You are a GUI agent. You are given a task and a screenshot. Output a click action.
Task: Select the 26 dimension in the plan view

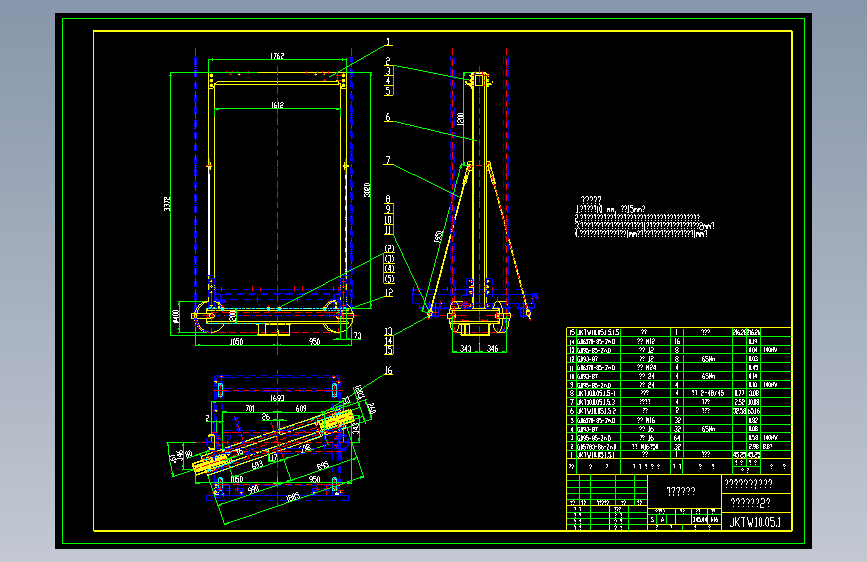pos(266,417)
